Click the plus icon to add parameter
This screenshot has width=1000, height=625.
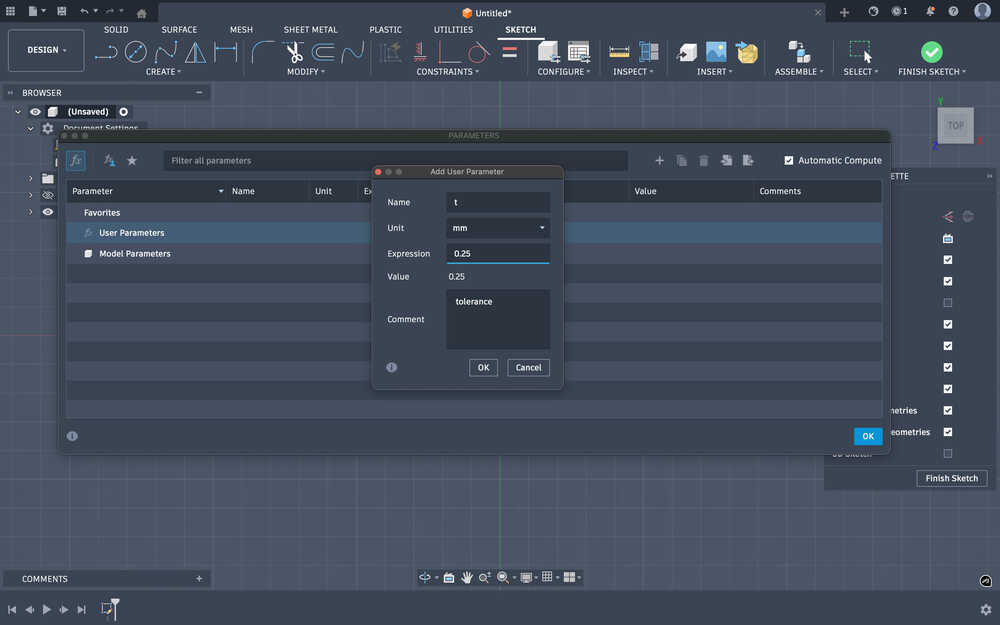[659, 161]
